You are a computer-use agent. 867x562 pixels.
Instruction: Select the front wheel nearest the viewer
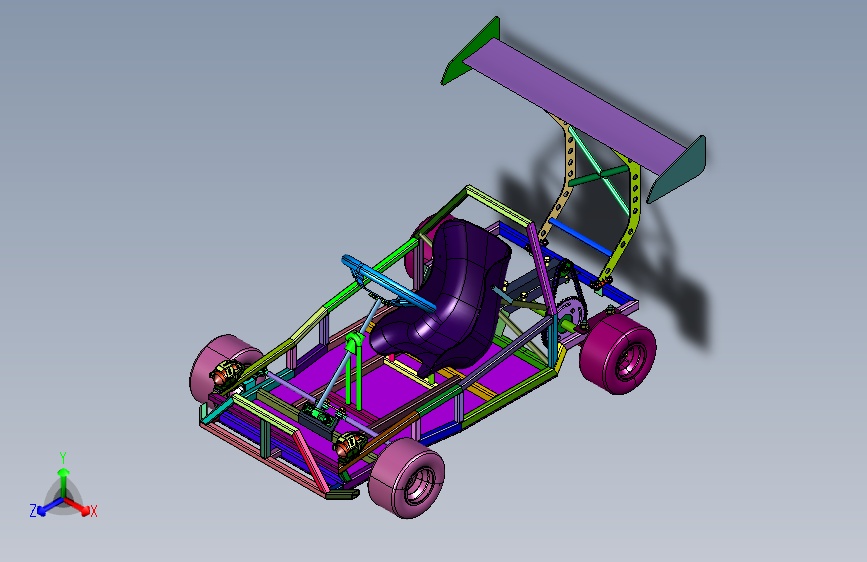click(407, 478)
